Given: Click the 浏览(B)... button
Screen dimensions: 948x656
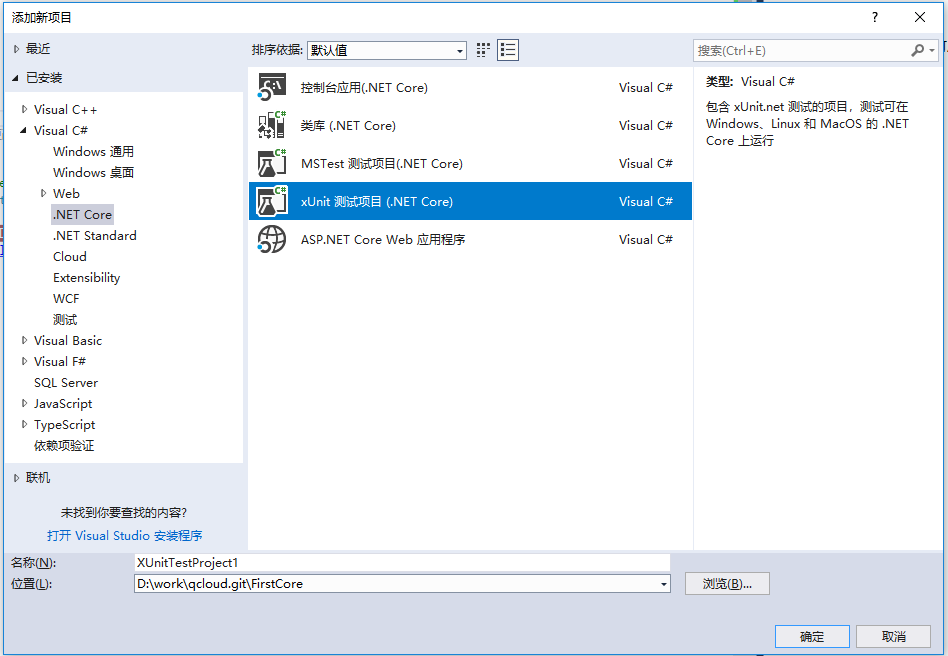Looking at the screenshot, I should [x=727, y=584].
